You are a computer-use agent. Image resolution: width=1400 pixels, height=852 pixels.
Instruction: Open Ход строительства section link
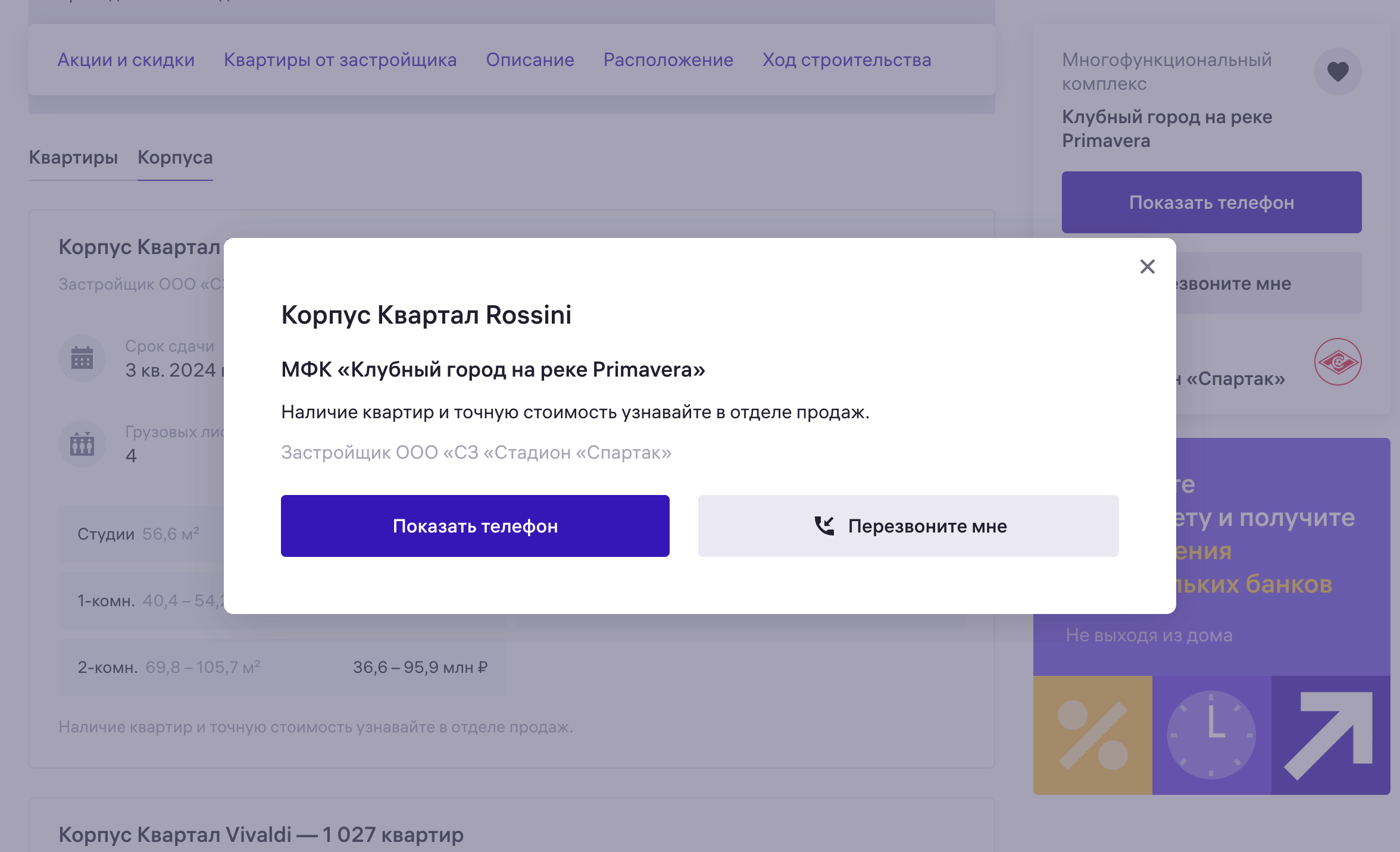(847, 59)
